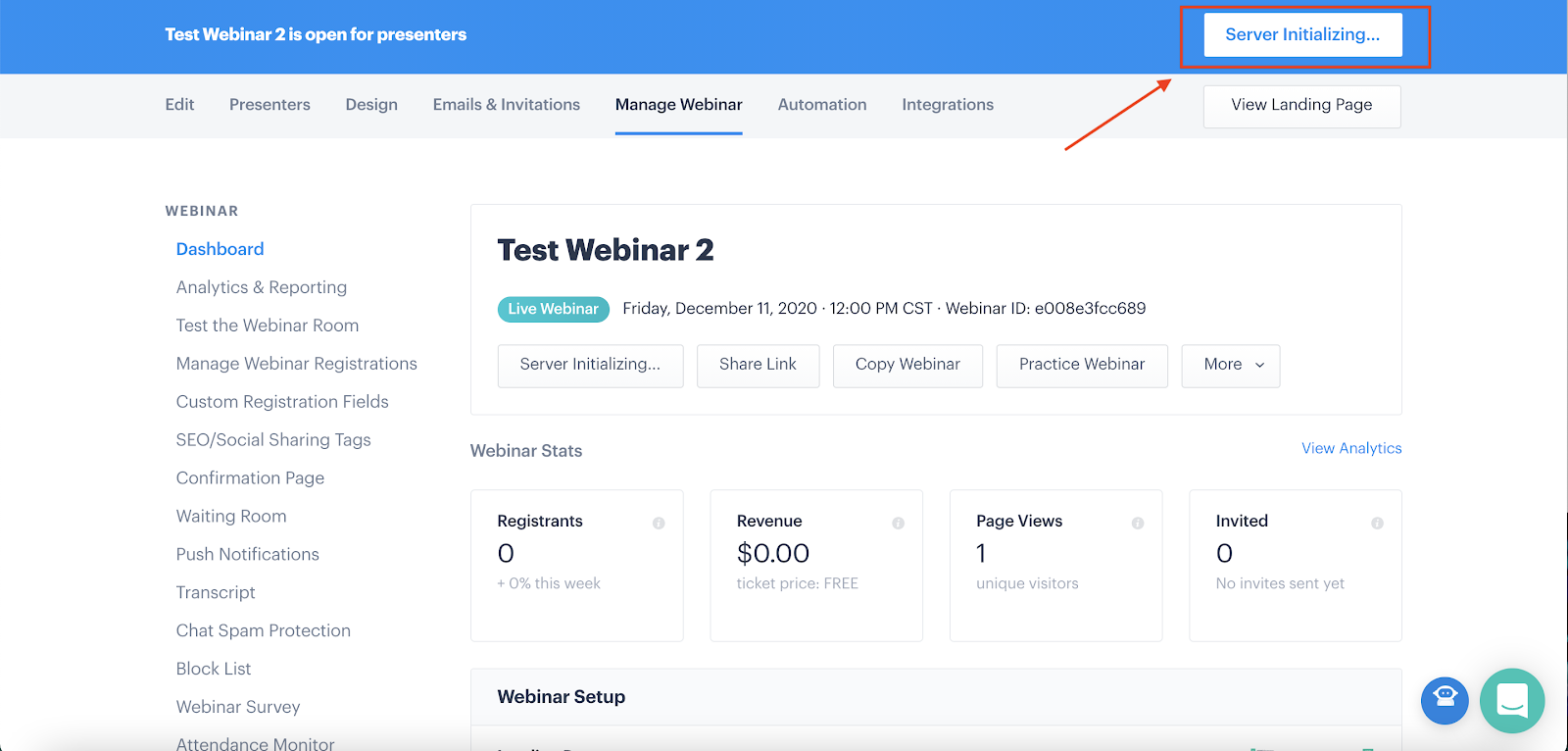Click the Webinar Stats heading
The image size is (1568, 751).
[526, 451]
